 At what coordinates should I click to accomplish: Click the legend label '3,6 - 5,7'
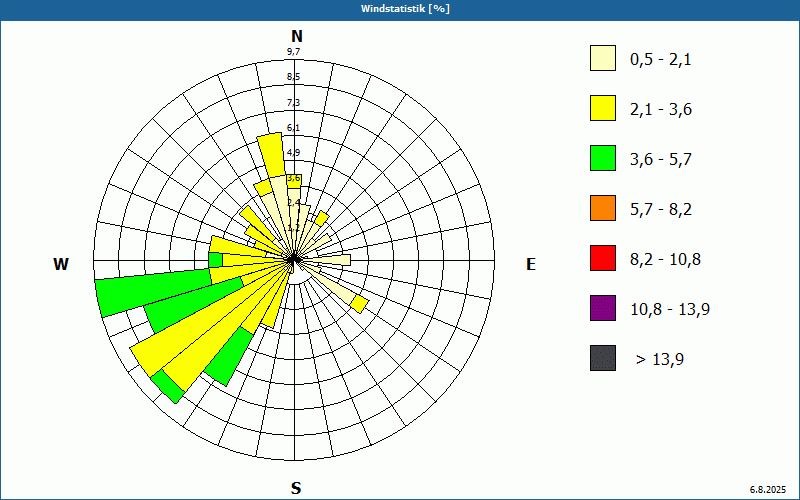coord(661,160)
